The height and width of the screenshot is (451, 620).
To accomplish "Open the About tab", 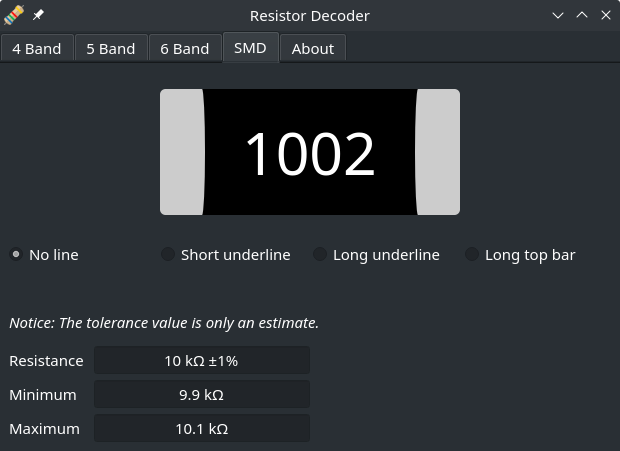I will [313, 48].
